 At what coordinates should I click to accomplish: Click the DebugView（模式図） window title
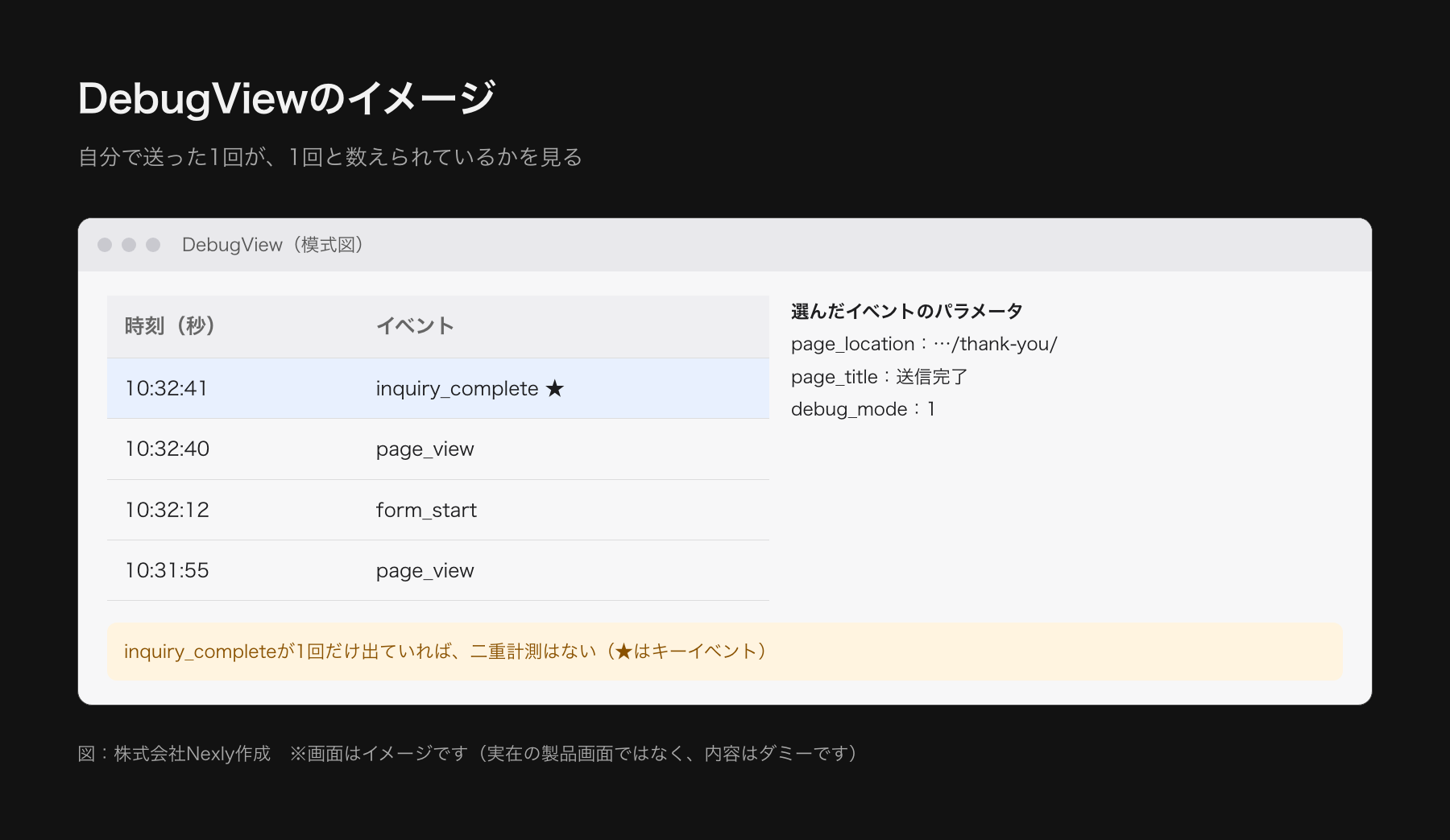point(272,245)
